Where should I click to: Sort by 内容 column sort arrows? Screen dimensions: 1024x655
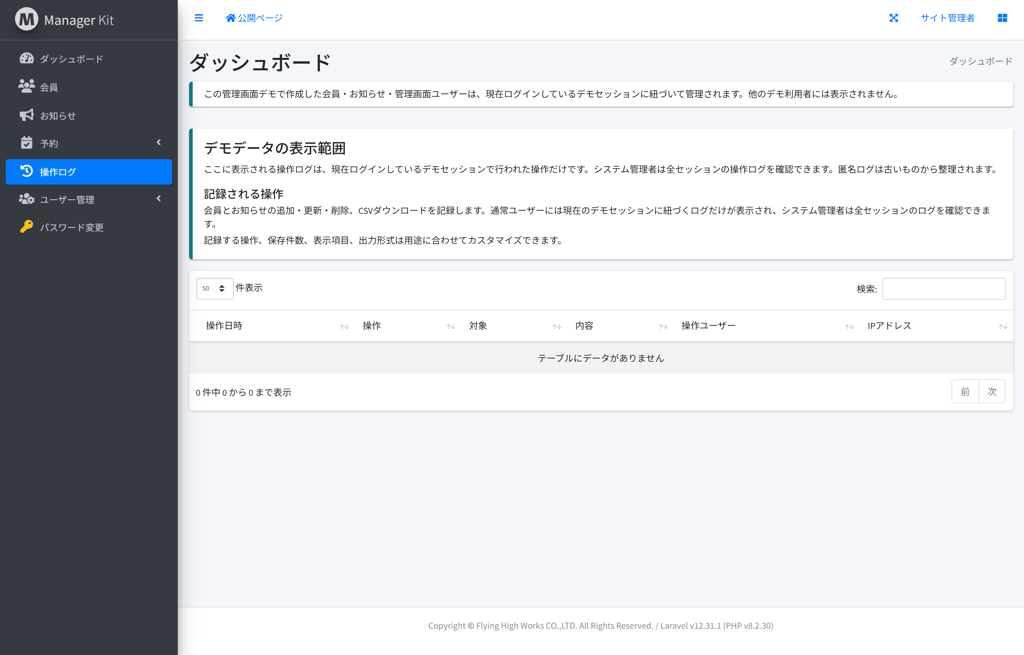tap(663, 326)
